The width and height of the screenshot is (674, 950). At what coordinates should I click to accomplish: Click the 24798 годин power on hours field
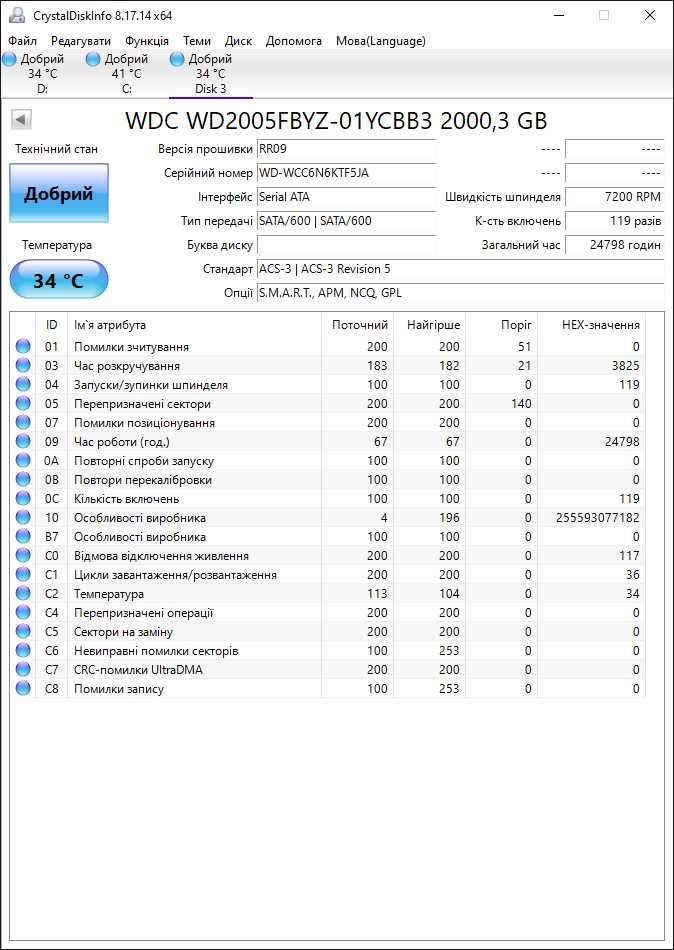coord(615,245)
